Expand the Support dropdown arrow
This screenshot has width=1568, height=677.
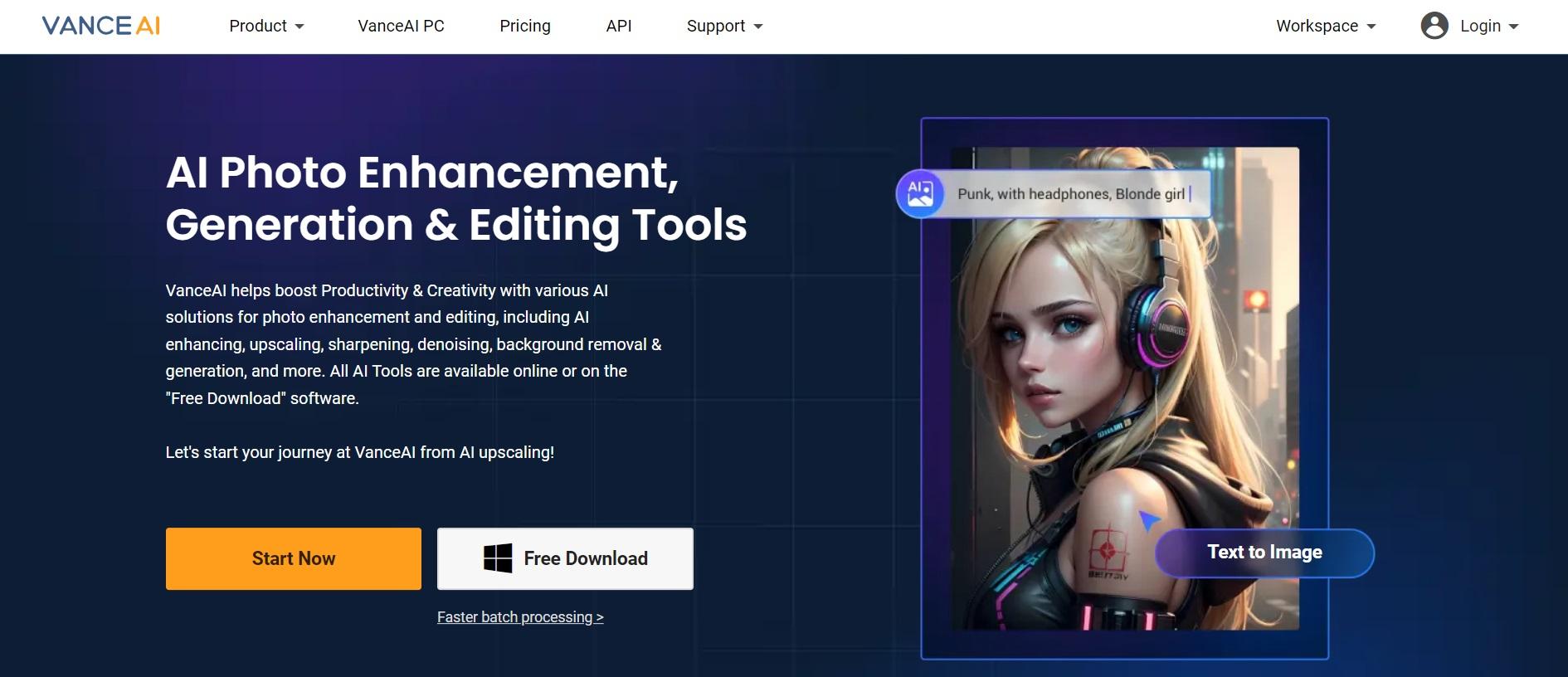(757, 27)
